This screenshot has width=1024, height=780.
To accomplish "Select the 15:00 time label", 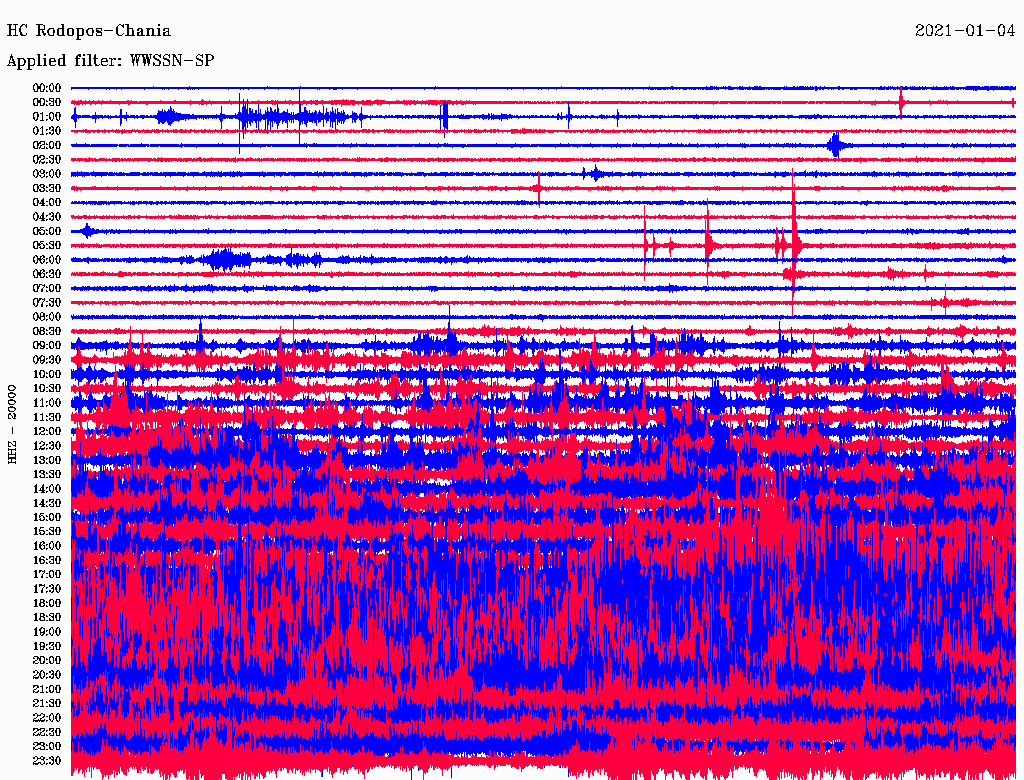I will (47, 517).
